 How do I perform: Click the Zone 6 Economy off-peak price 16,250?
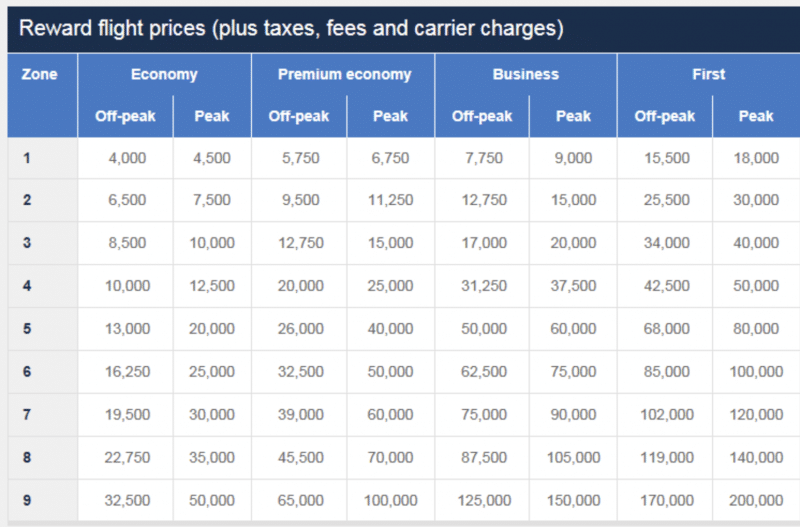click(126, 372)
